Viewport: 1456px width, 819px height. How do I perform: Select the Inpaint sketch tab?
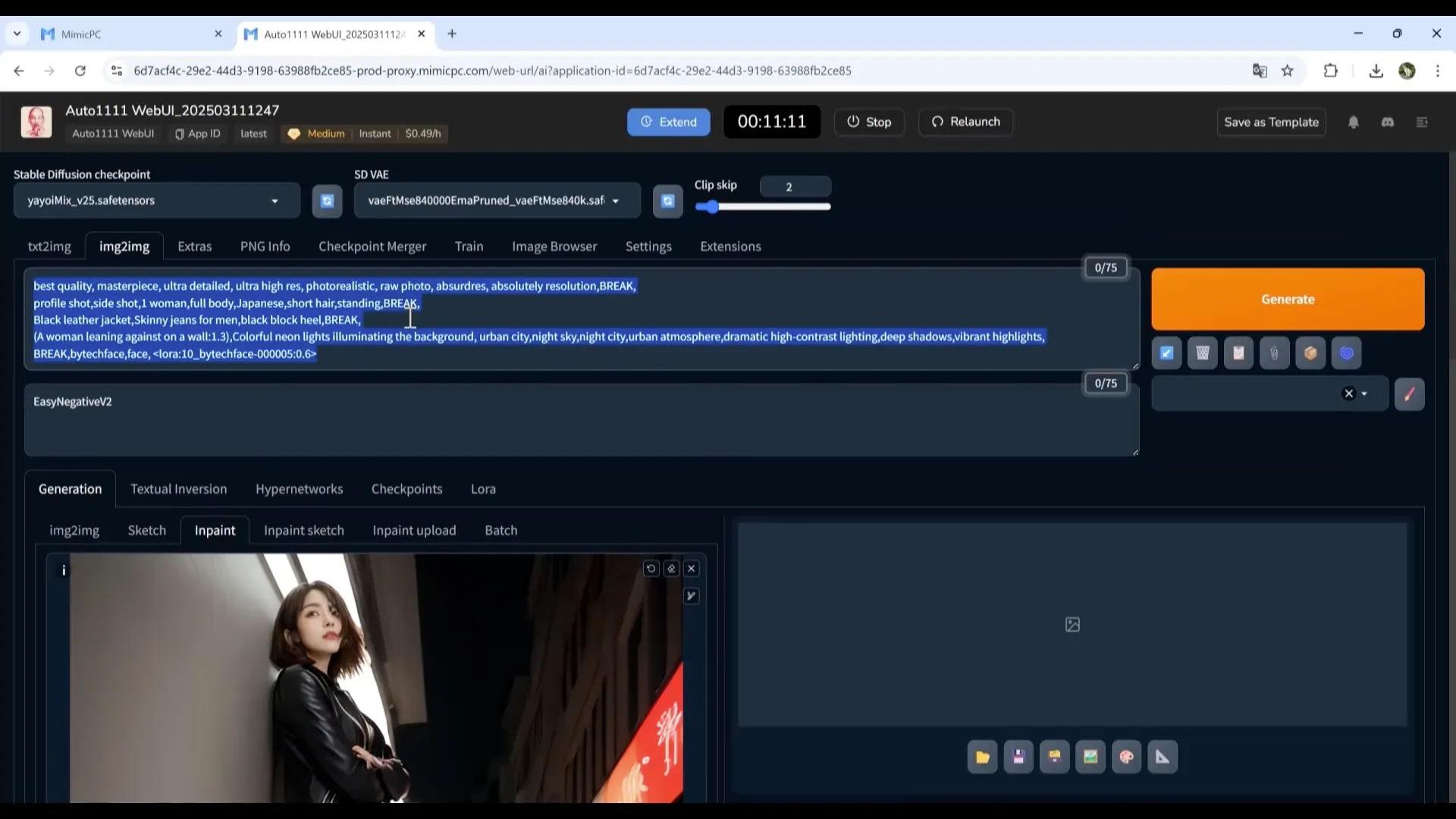click(303, 530)
